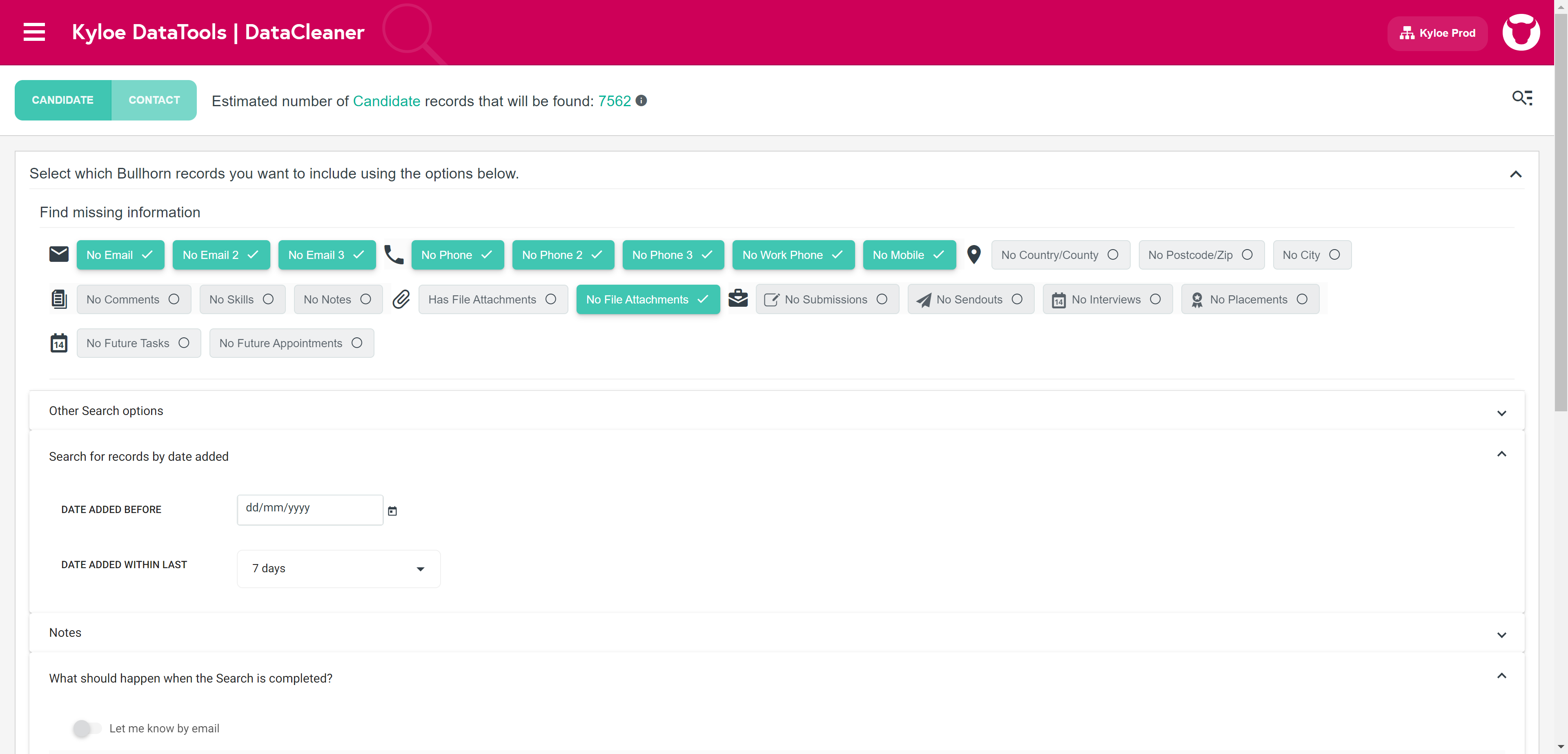1568x754 pixels.
Task: Click the Kyloe bull logo avatar
Action: click(1521, 32)
